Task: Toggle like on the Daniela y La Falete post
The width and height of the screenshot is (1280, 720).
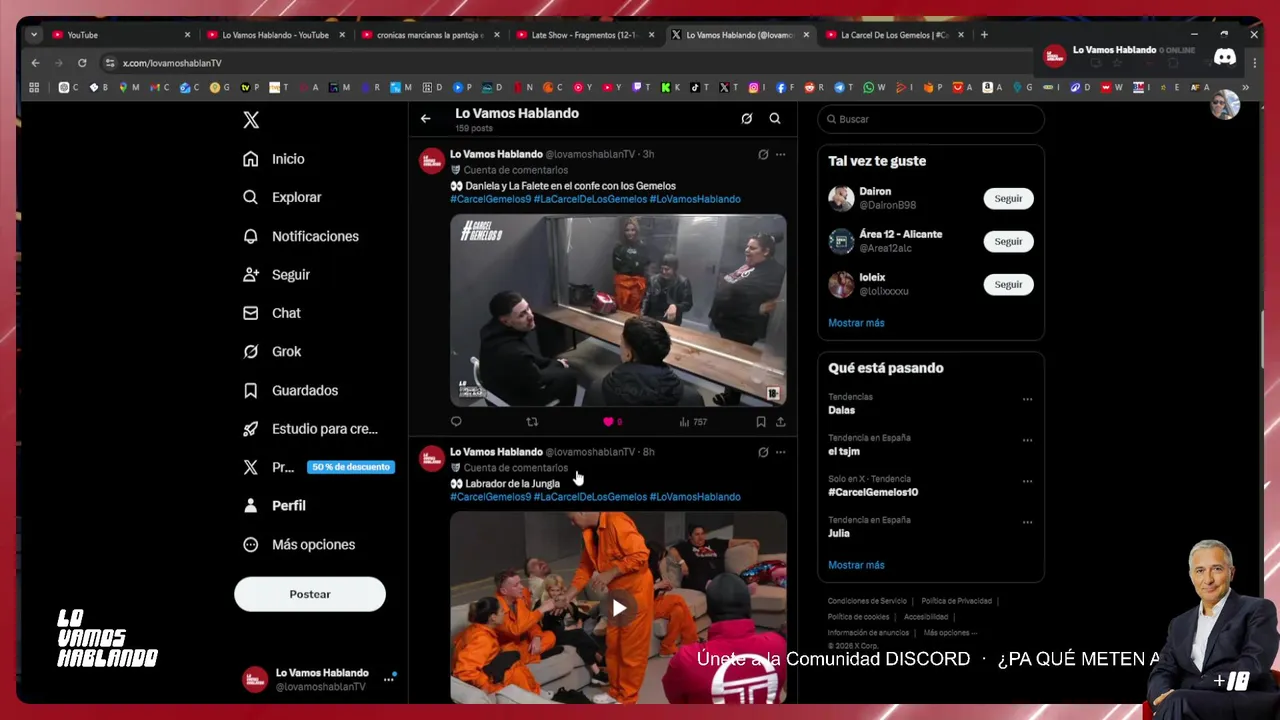Action: coord(608,422)
